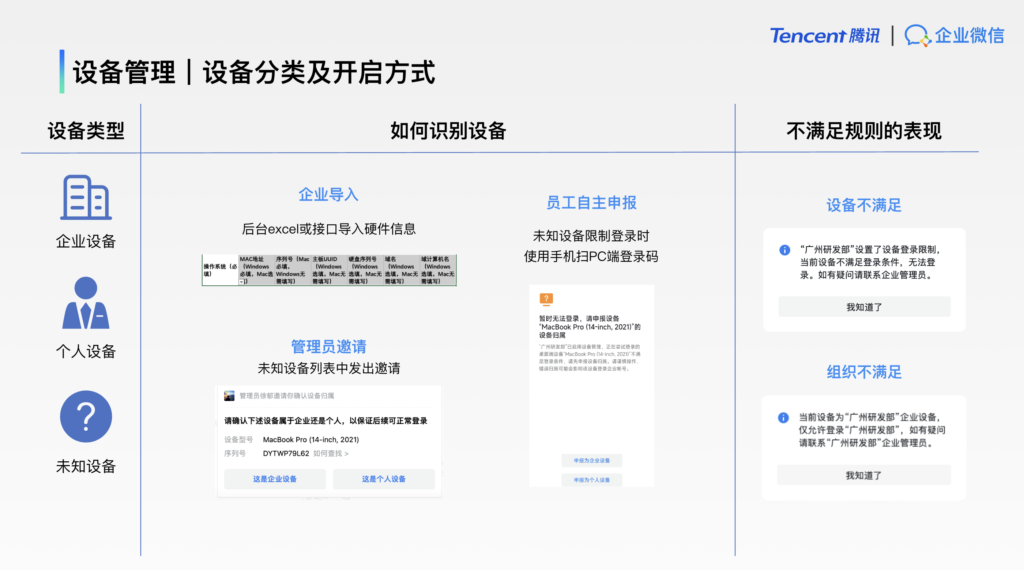Viewport: 1024px width, 570px height.
Task: Click 我知道了 button under 组织不满足
Action: pyautogui.click(x=863, y=475)
